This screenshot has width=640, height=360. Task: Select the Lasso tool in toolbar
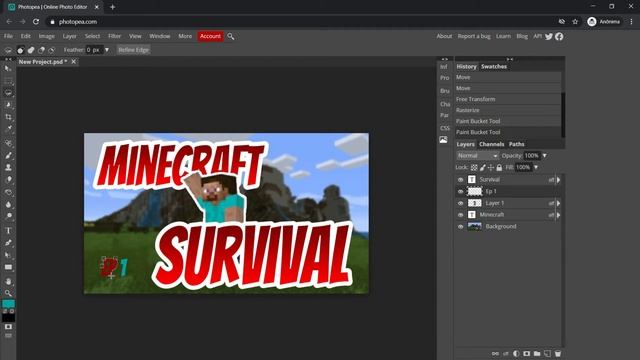click(8, 93)
